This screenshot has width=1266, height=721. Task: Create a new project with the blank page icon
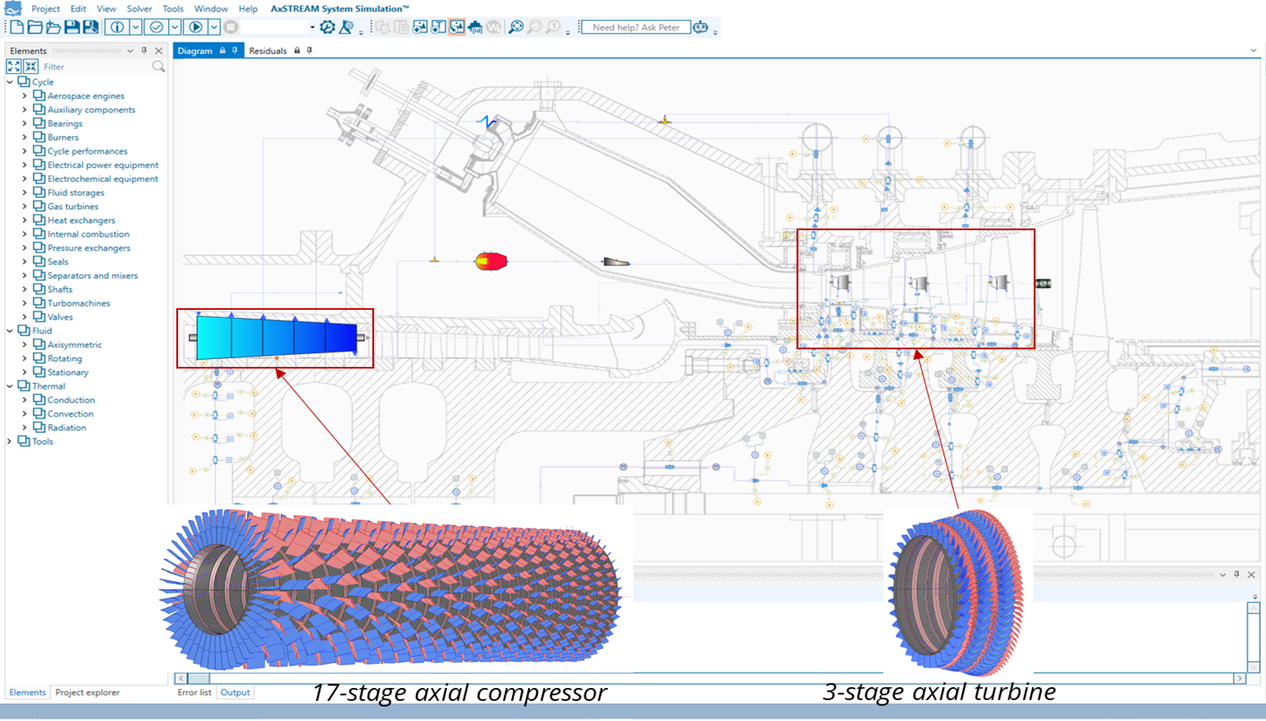coord(17,27)
